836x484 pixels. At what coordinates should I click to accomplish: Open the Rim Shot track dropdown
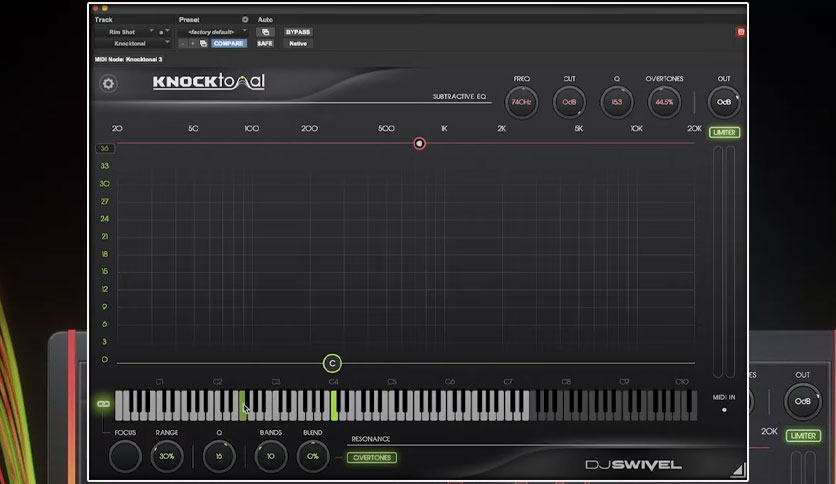(x=126, y=32)
